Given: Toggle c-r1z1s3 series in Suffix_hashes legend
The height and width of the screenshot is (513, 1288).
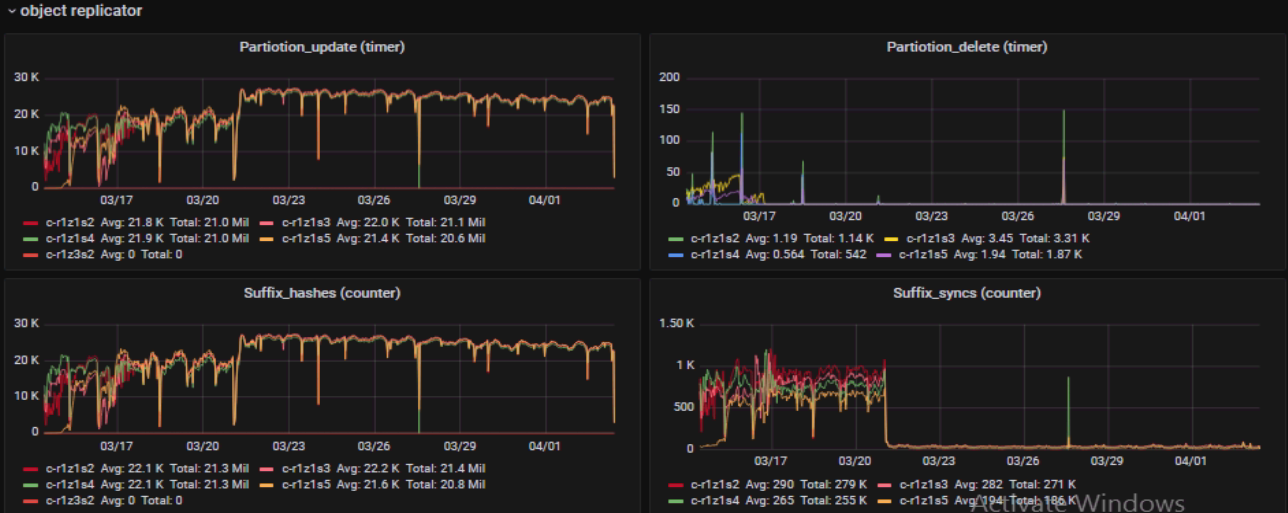Looking at the screenshot, I should pos(305,468).
